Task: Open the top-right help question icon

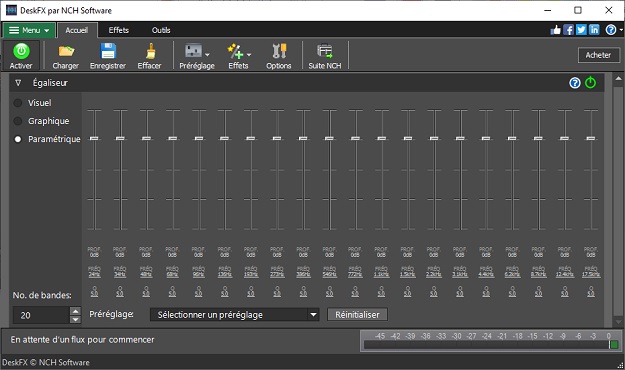Action: [x=611, y=30]
